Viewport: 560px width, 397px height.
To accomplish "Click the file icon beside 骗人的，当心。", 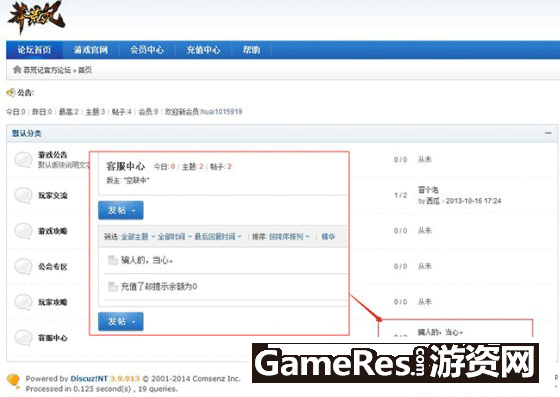I will [113, 260].
